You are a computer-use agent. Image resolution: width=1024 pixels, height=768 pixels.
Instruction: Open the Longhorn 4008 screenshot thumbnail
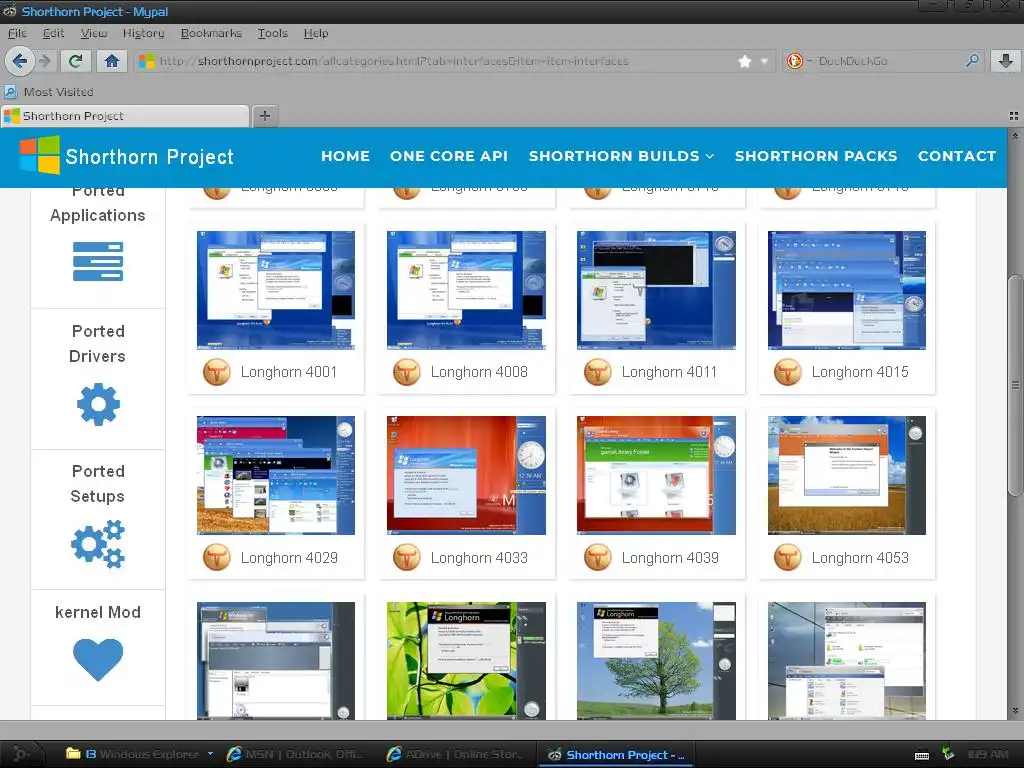466,290
